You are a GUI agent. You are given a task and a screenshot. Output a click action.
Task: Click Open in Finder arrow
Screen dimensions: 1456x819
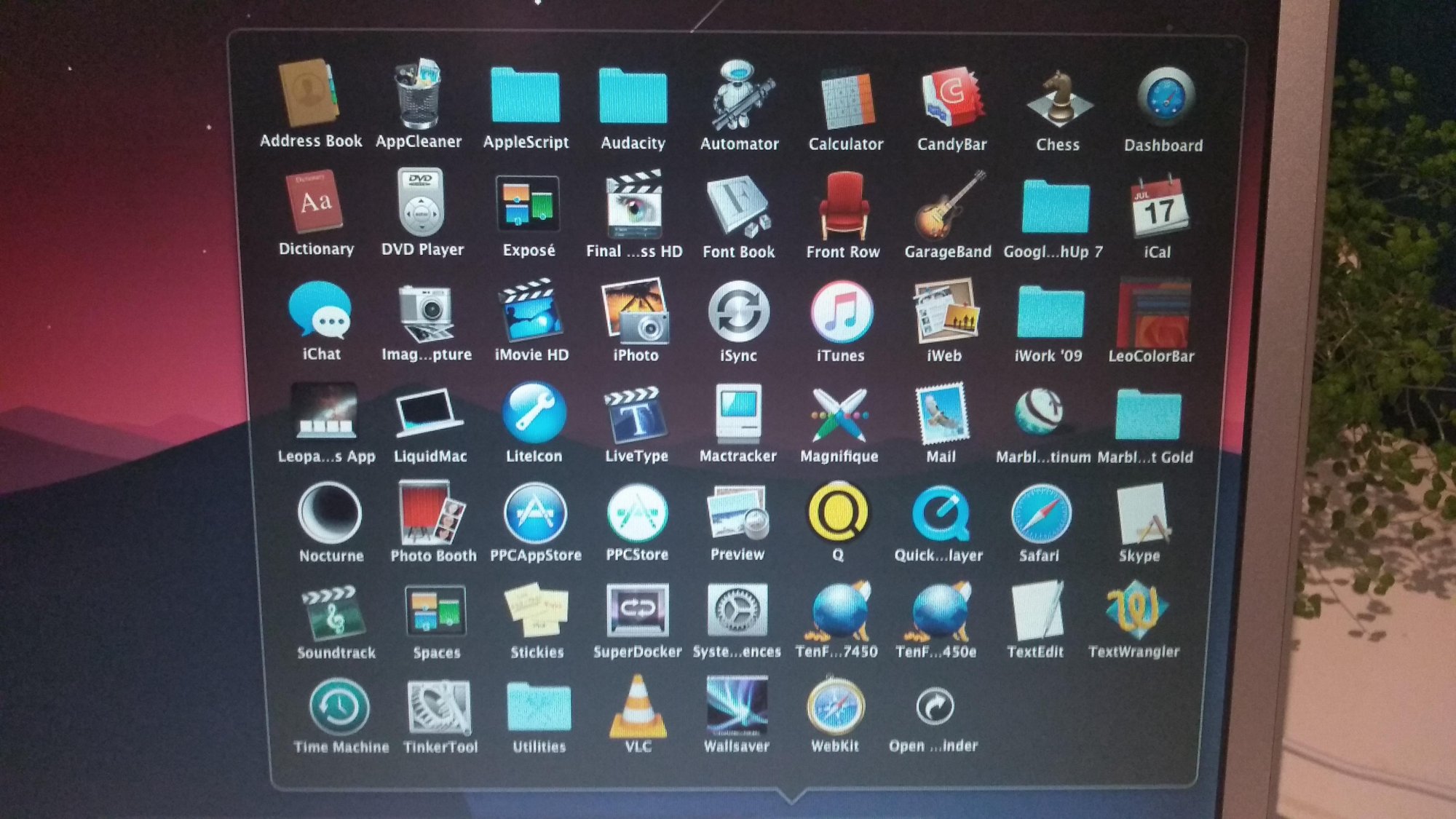pos(934,707)
